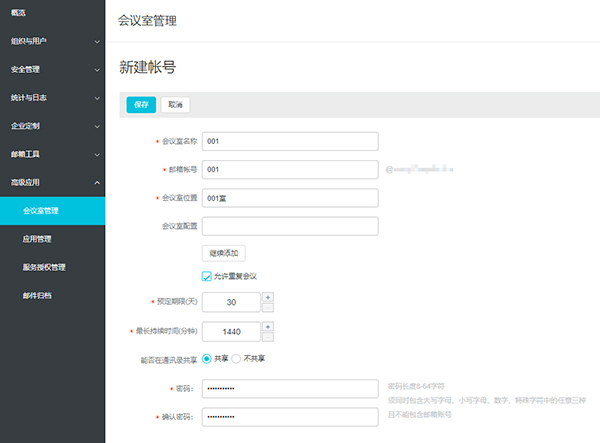Click the 保存 button

(141, 104)
